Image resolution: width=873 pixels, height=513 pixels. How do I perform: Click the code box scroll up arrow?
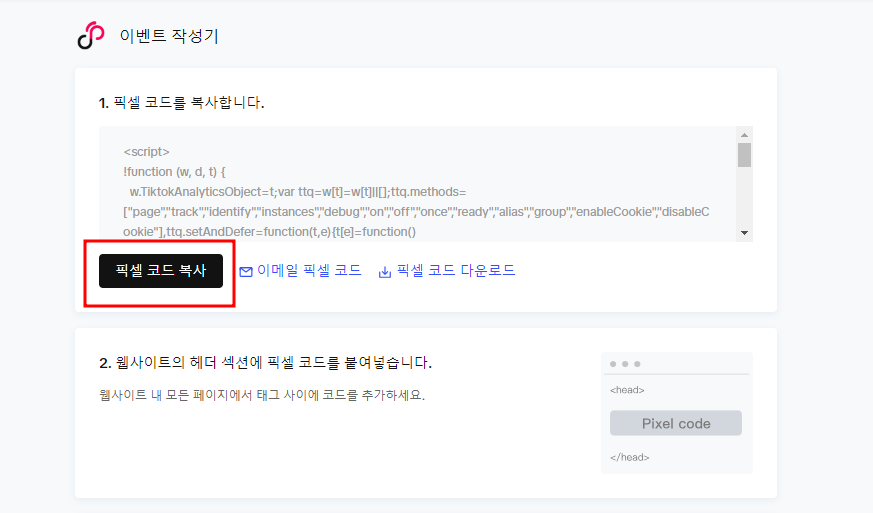point(744,135)
